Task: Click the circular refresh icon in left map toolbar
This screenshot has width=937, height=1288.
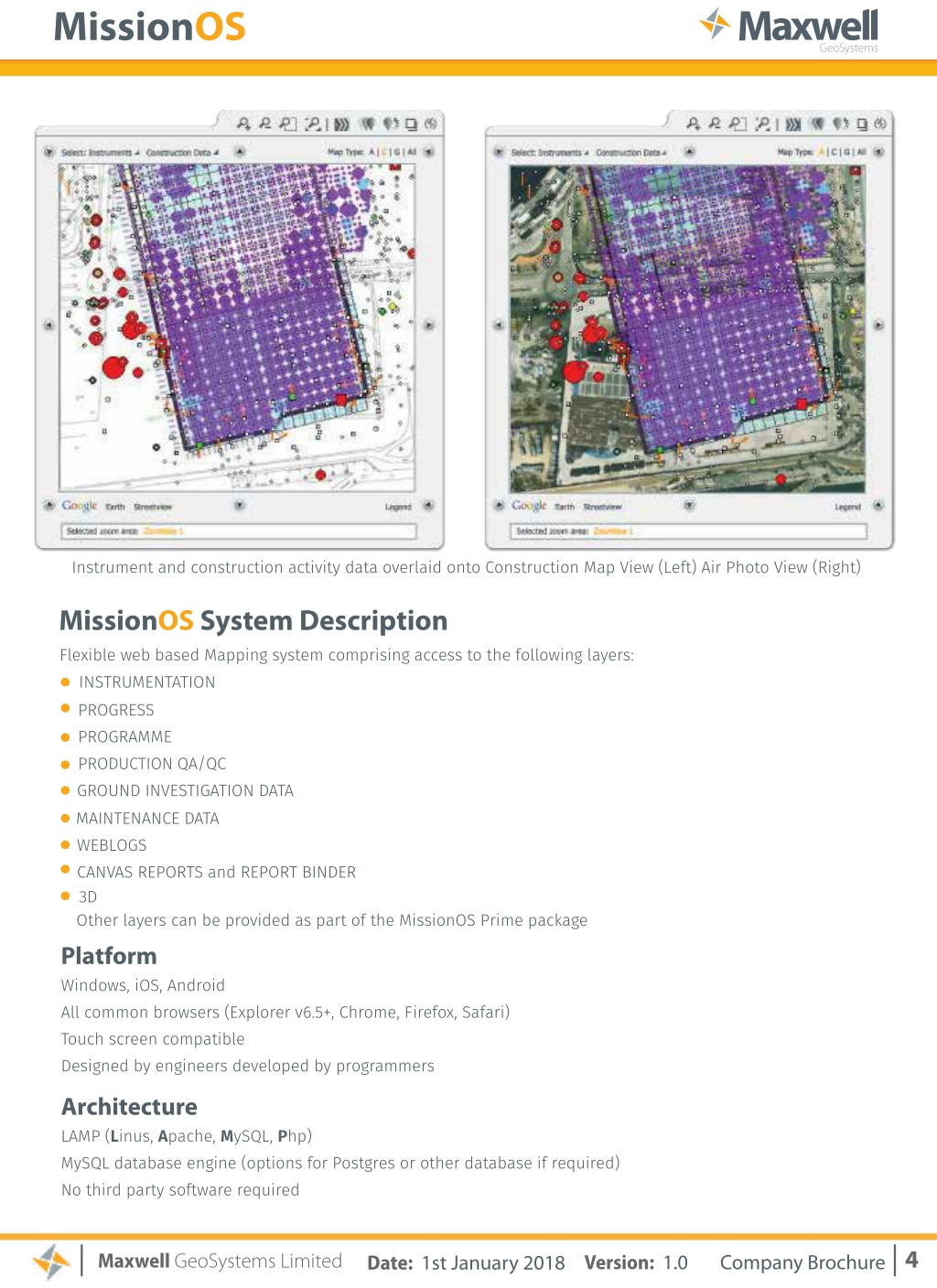Action: click(430, 123)
